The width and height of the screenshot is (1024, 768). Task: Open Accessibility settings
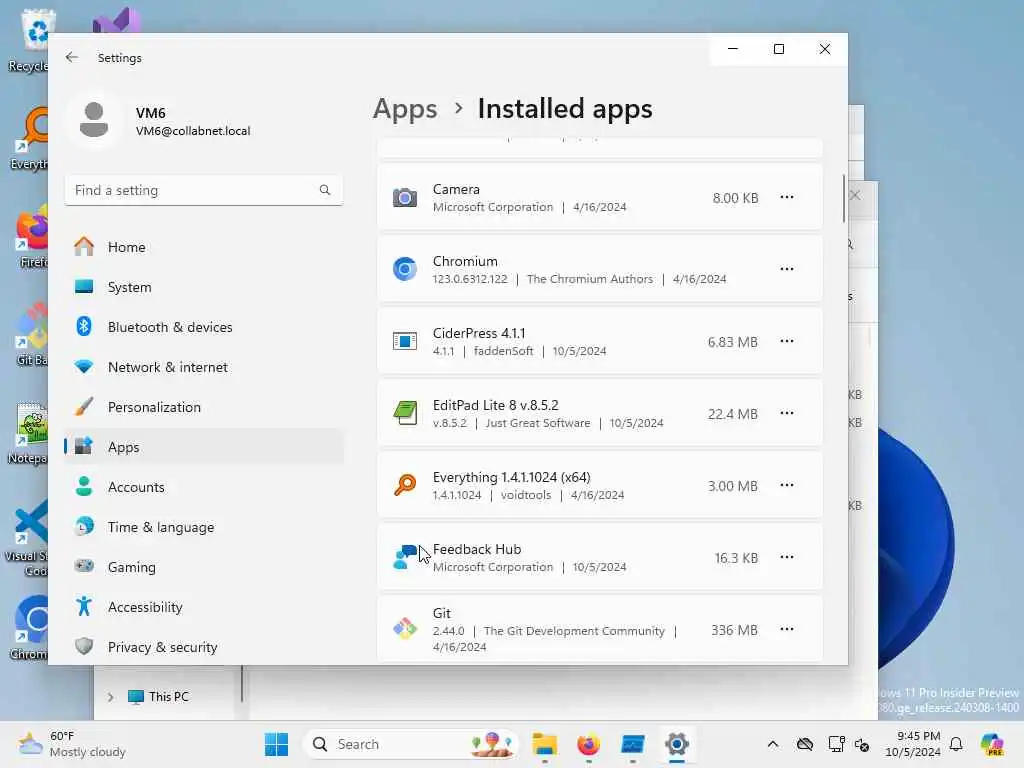point(204,607)
